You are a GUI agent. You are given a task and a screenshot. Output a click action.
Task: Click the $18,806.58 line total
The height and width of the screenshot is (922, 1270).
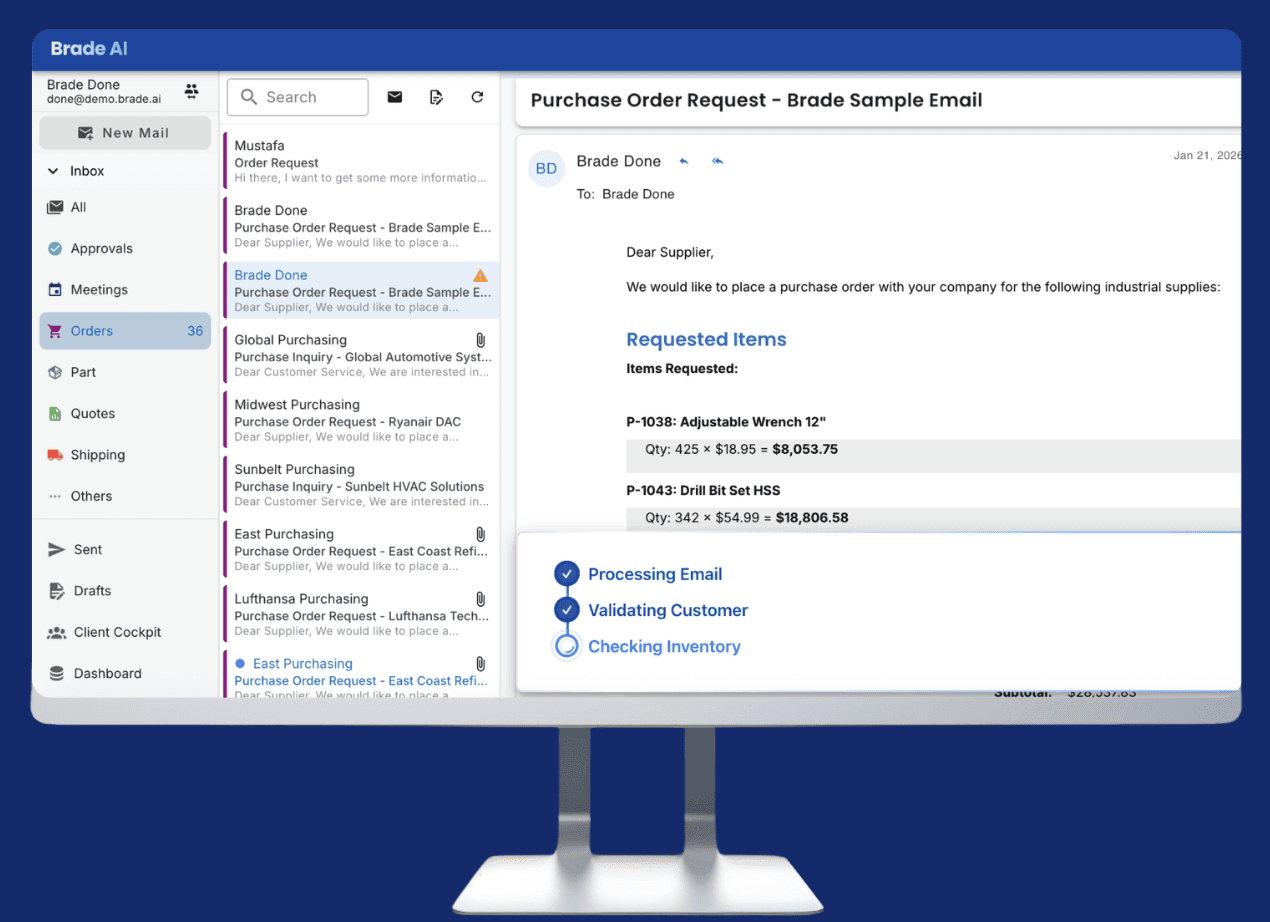pyautogui.click(x=812, y=518)
